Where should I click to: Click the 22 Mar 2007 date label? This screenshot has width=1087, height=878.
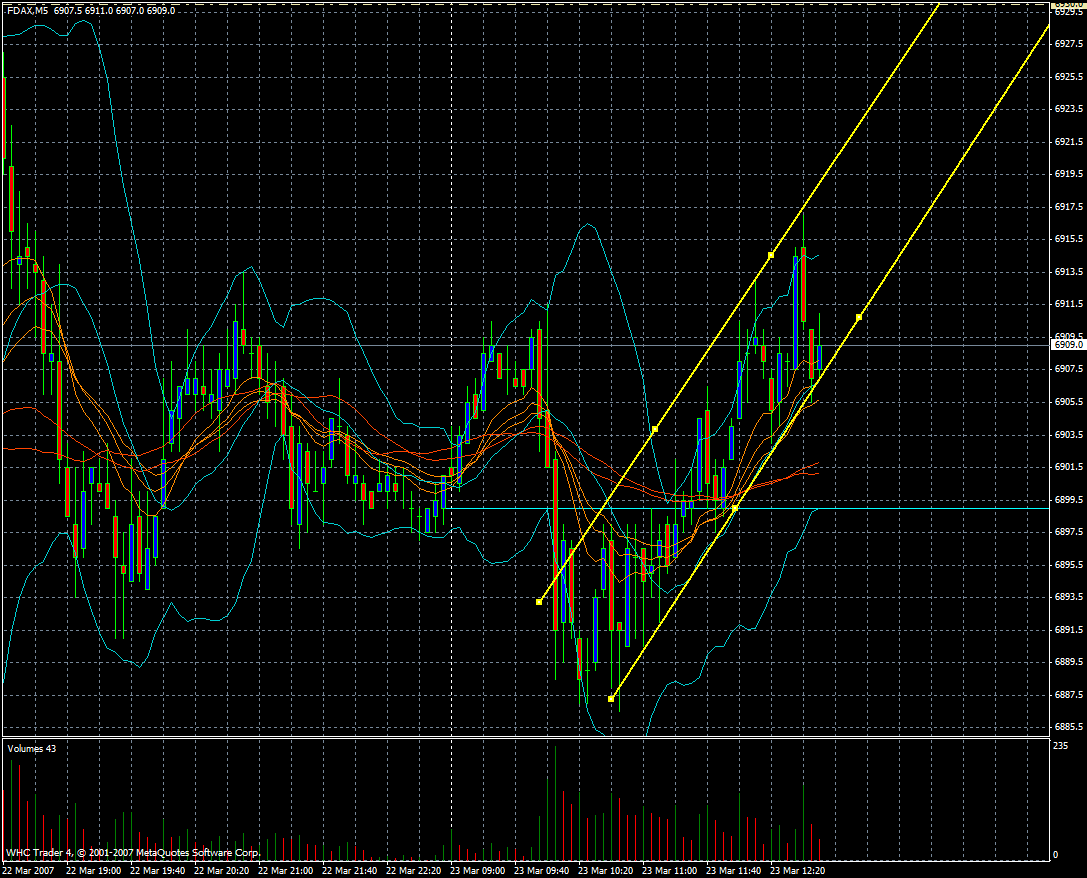[28, 871]
